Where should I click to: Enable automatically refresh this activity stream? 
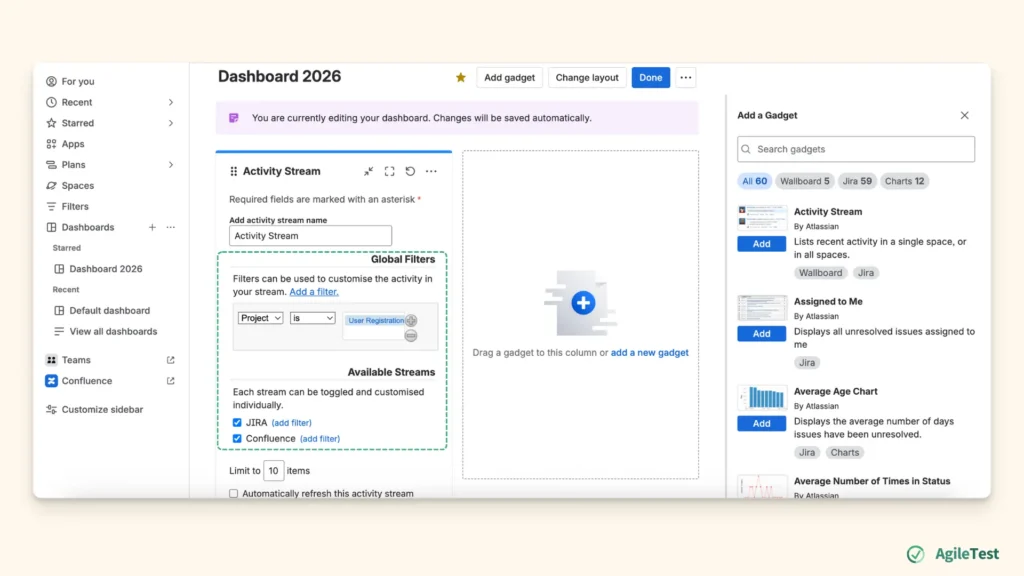[x=234, y=494]
